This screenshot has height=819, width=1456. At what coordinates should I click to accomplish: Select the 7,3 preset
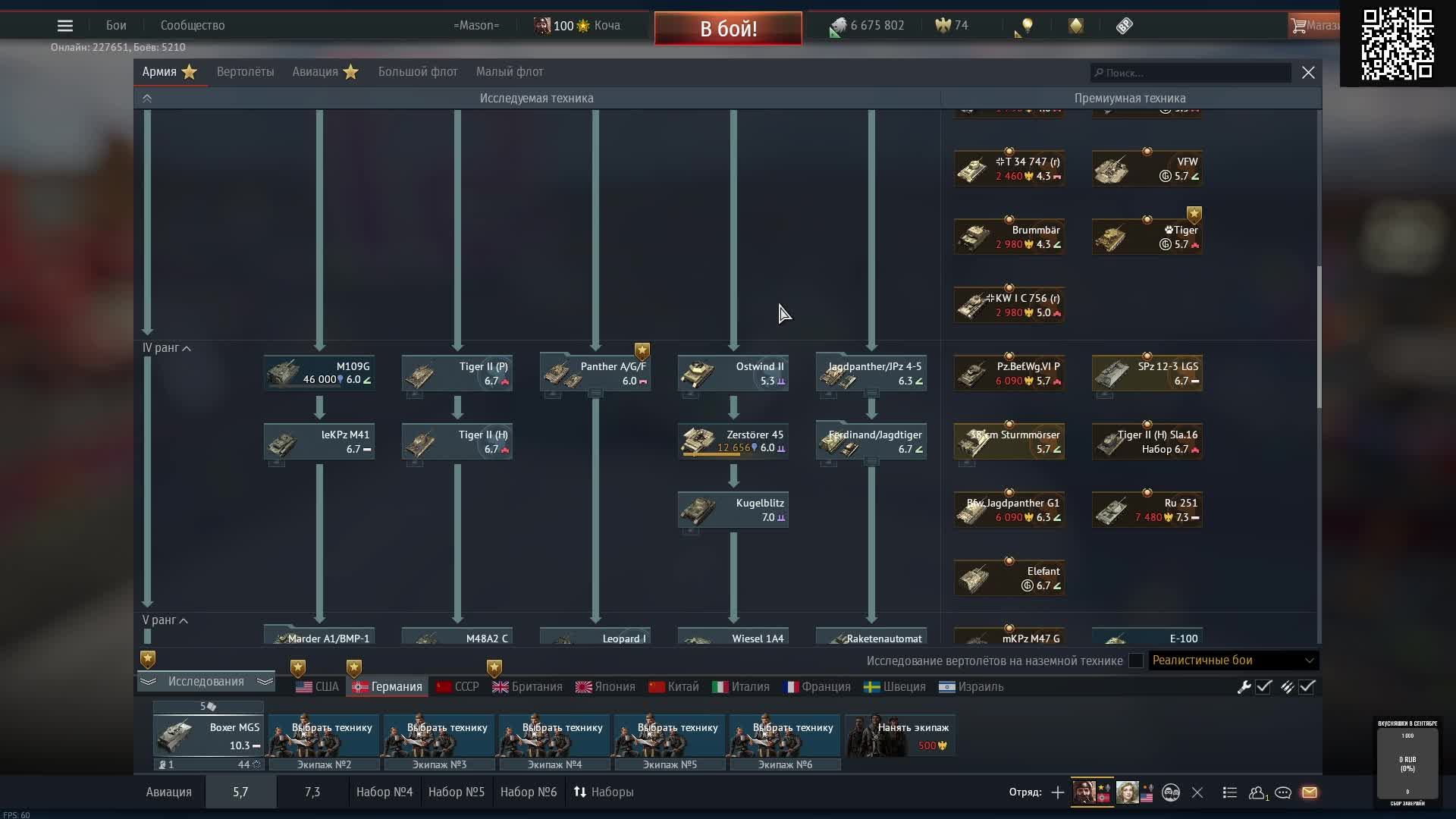[312, 792]
